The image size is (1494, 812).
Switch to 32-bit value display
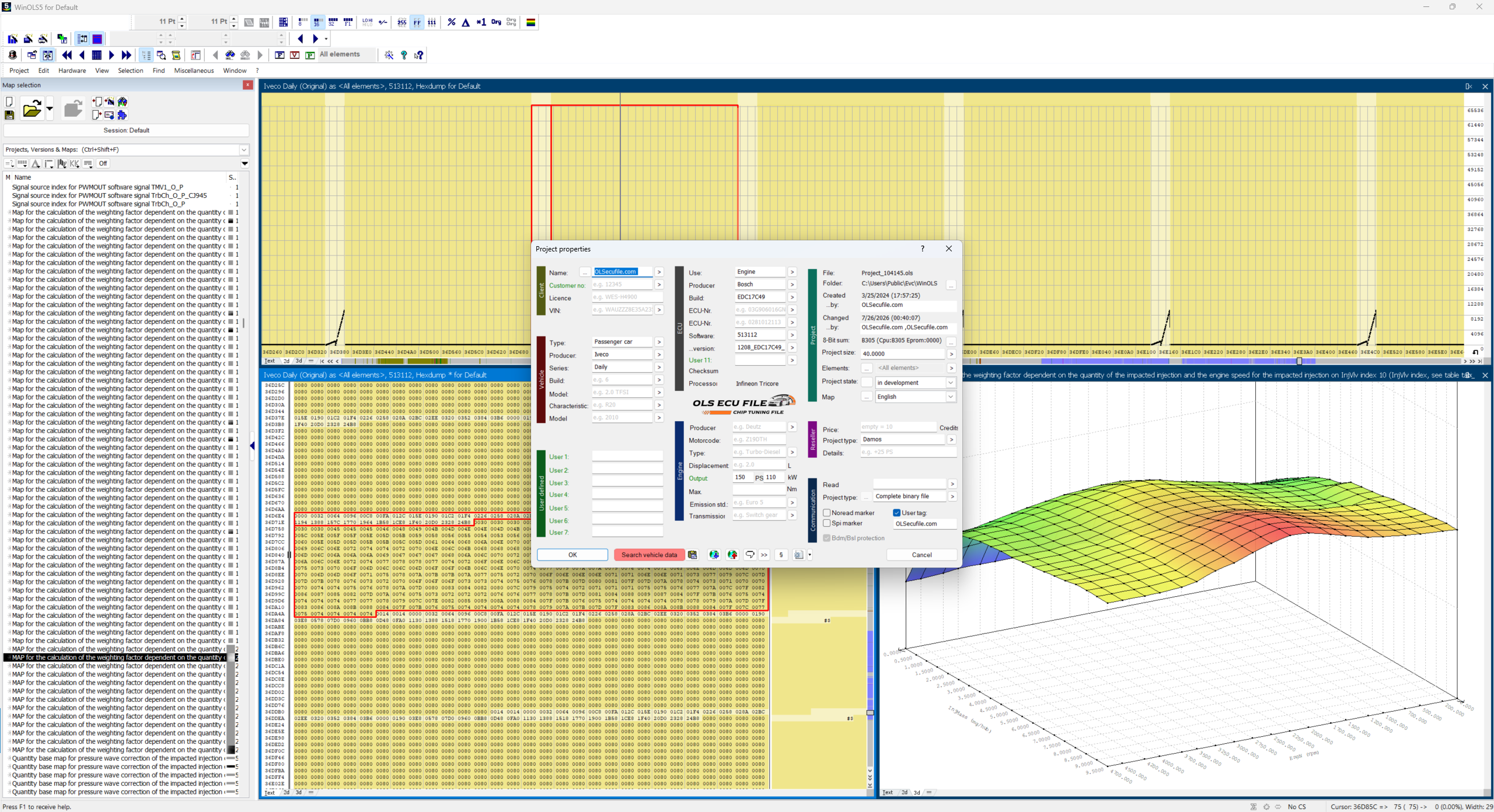pyautogui.click(x=333, y=22)
